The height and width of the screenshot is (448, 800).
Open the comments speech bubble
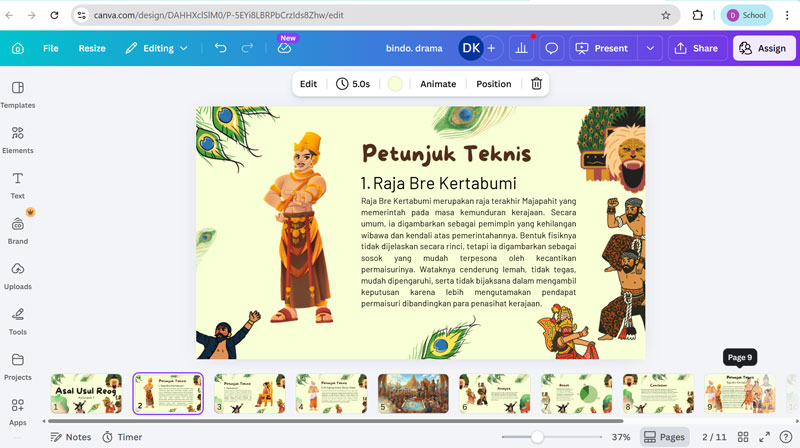click(x=551, y=48)
